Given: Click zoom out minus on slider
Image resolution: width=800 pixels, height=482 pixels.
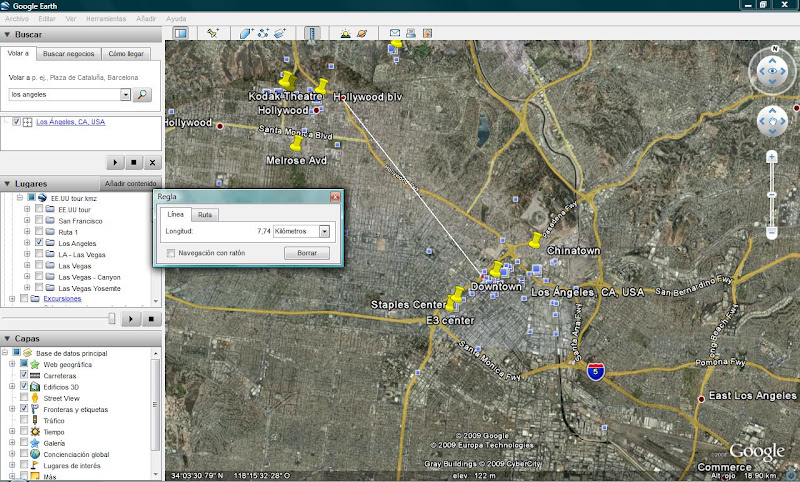Looking at the screenshot, I should click(771, 233).
